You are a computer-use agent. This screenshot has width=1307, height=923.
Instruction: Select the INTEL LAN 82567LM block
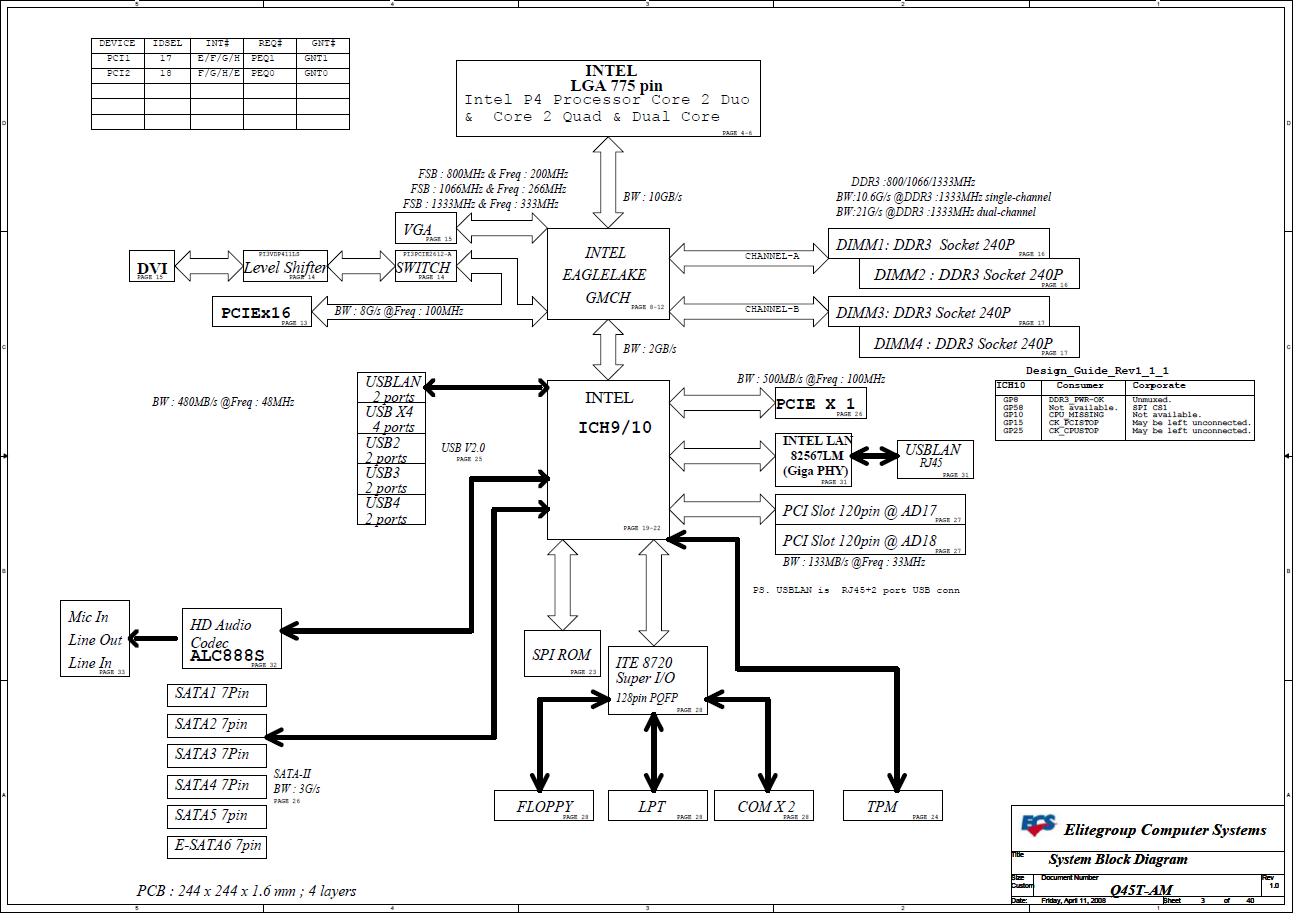click(813, 460)
